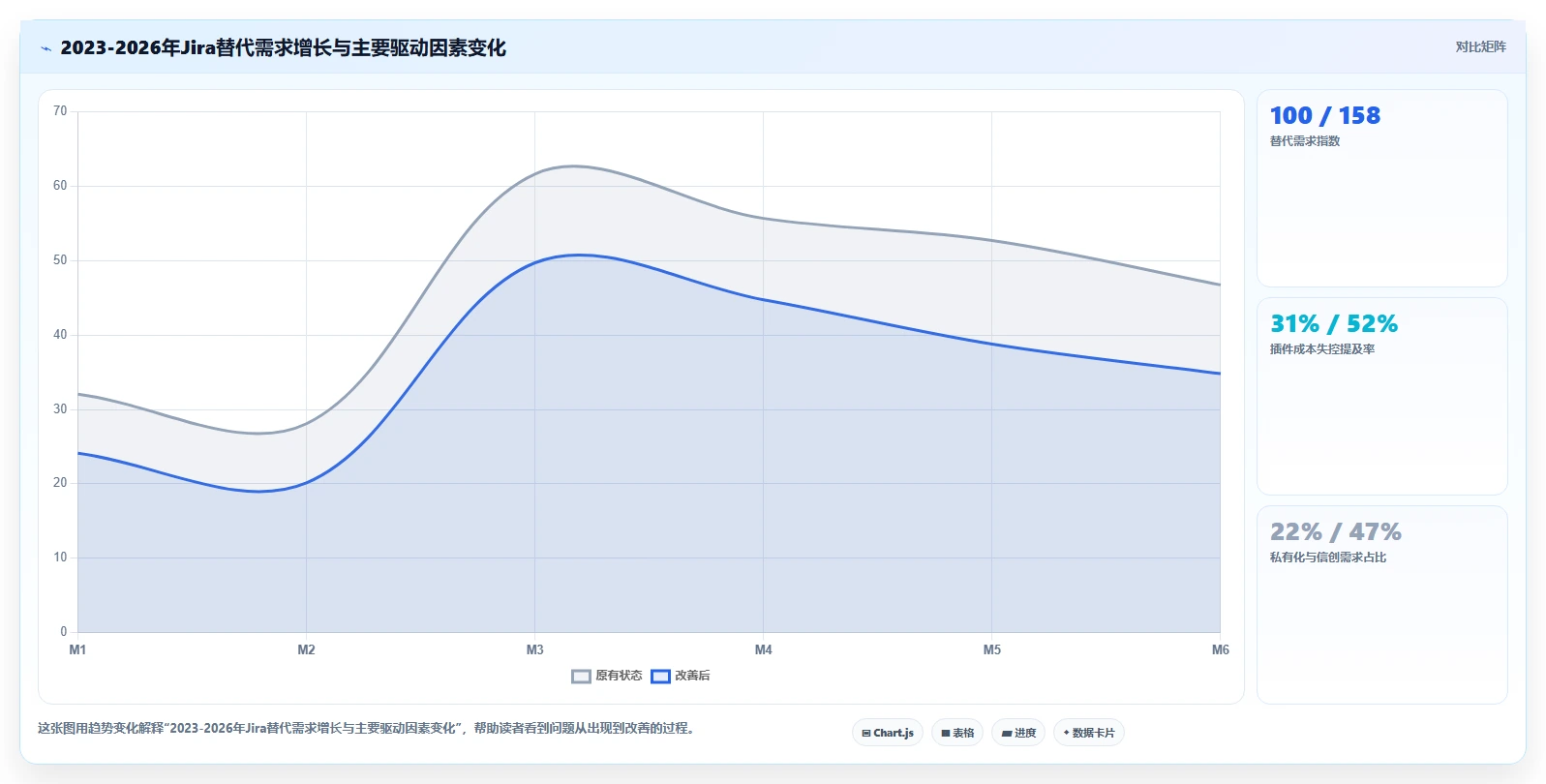Toggle the 原有状态 legend series
Screen dimensions: 1546x784
click(607, 676)
